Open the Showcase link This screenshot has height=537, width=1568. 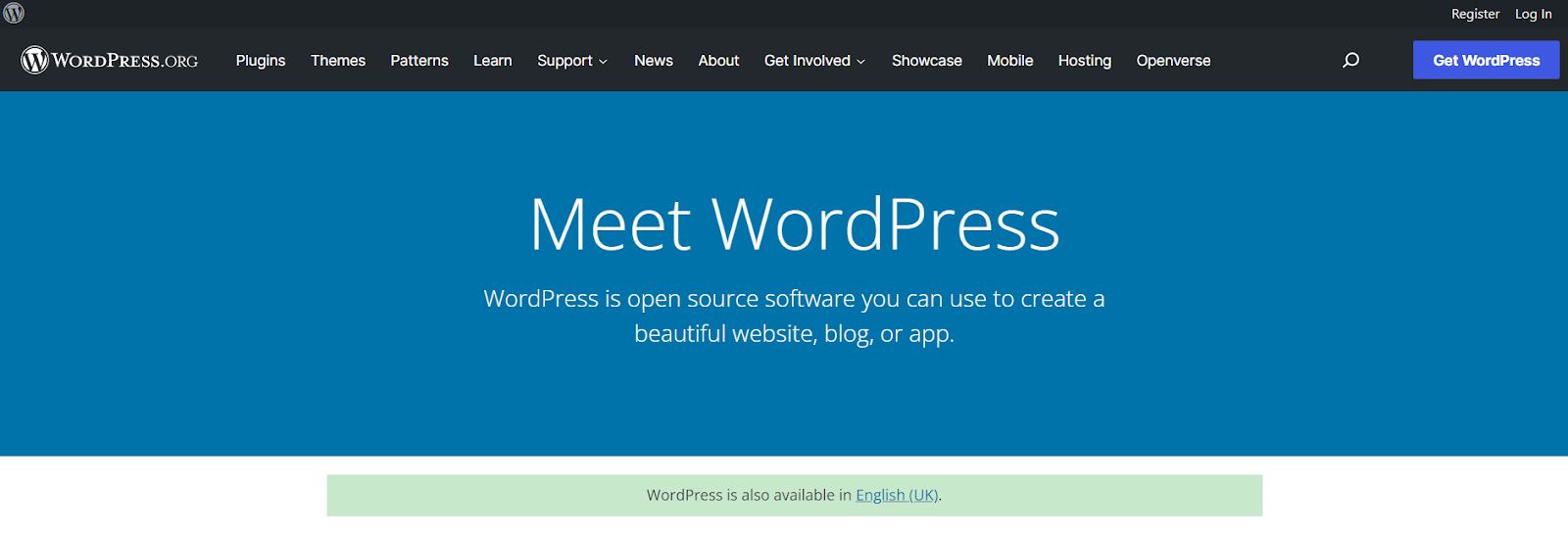(x=927, y=60)
